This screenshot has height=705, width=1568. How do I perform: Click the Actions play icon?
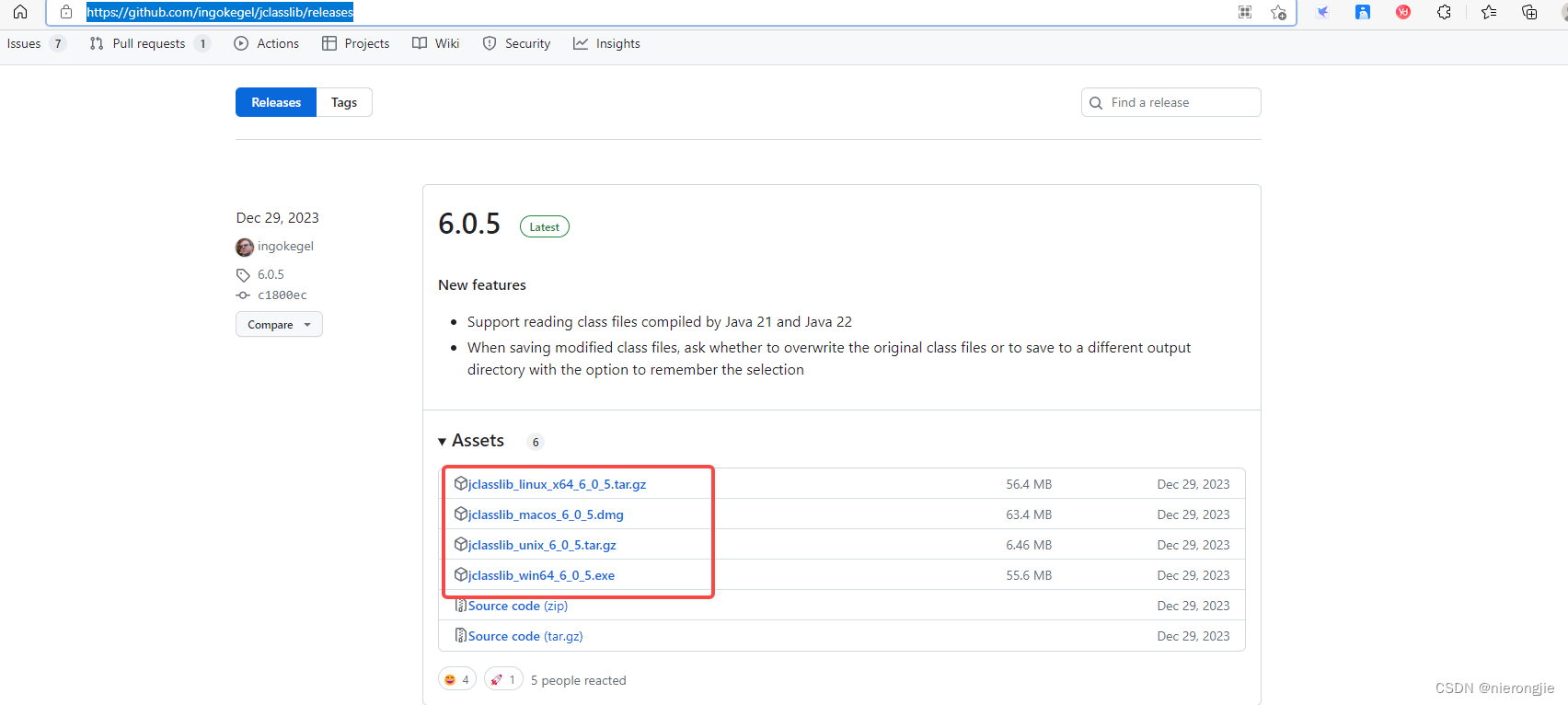[241, 43]
